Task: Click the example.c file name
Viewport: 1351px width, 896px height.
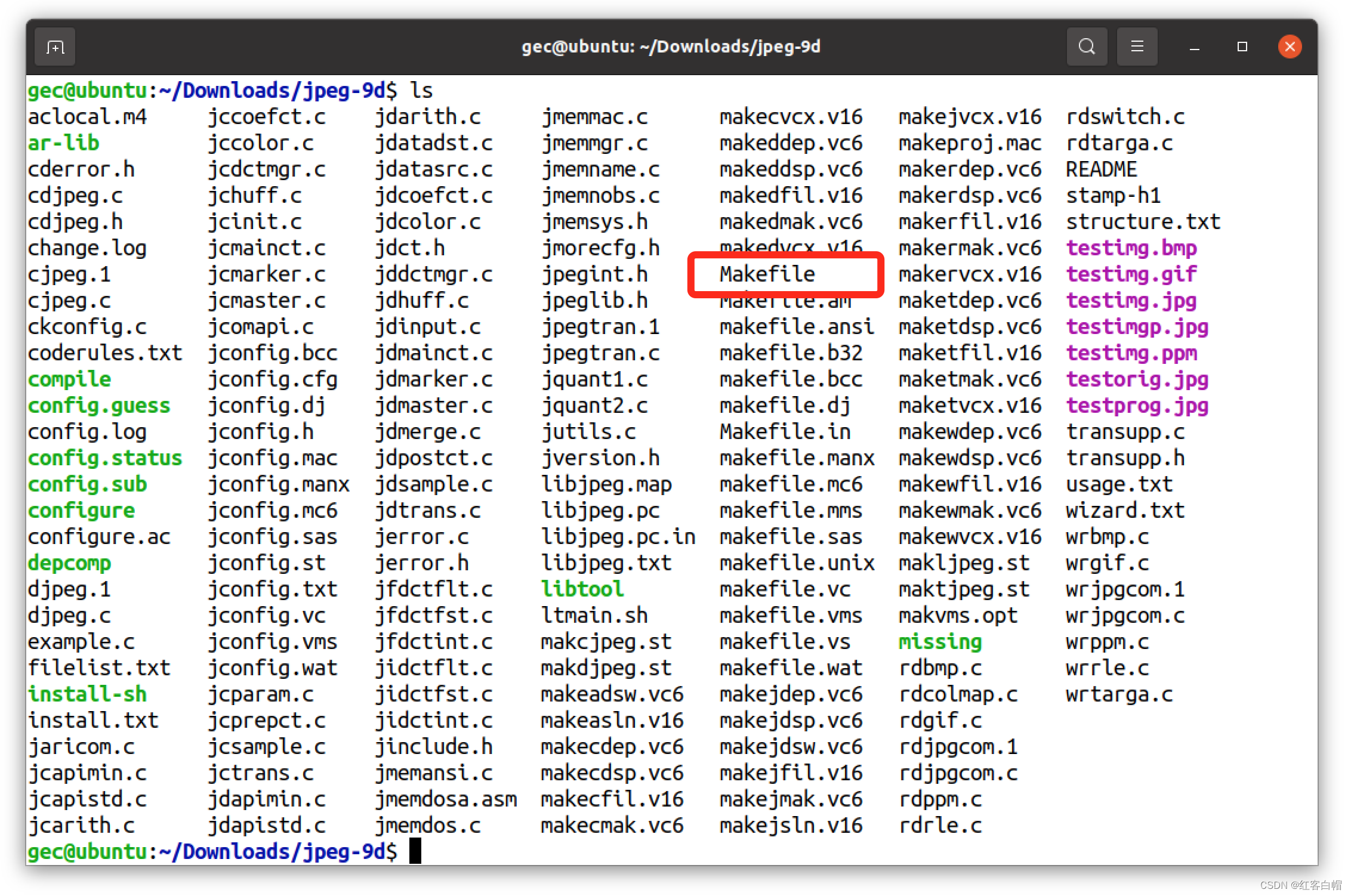Action: coord(81,642)
